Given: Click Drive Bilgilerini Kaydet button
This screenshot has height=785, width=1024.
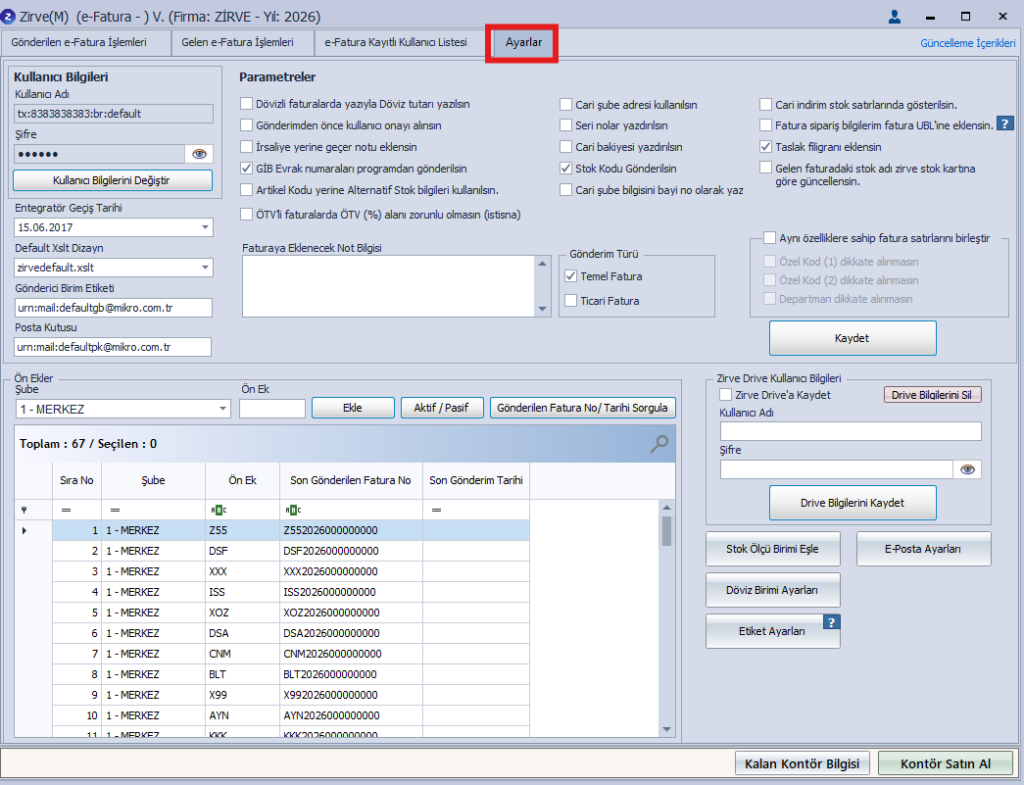Looking at the screenshot, I should [x=852, y=503].
